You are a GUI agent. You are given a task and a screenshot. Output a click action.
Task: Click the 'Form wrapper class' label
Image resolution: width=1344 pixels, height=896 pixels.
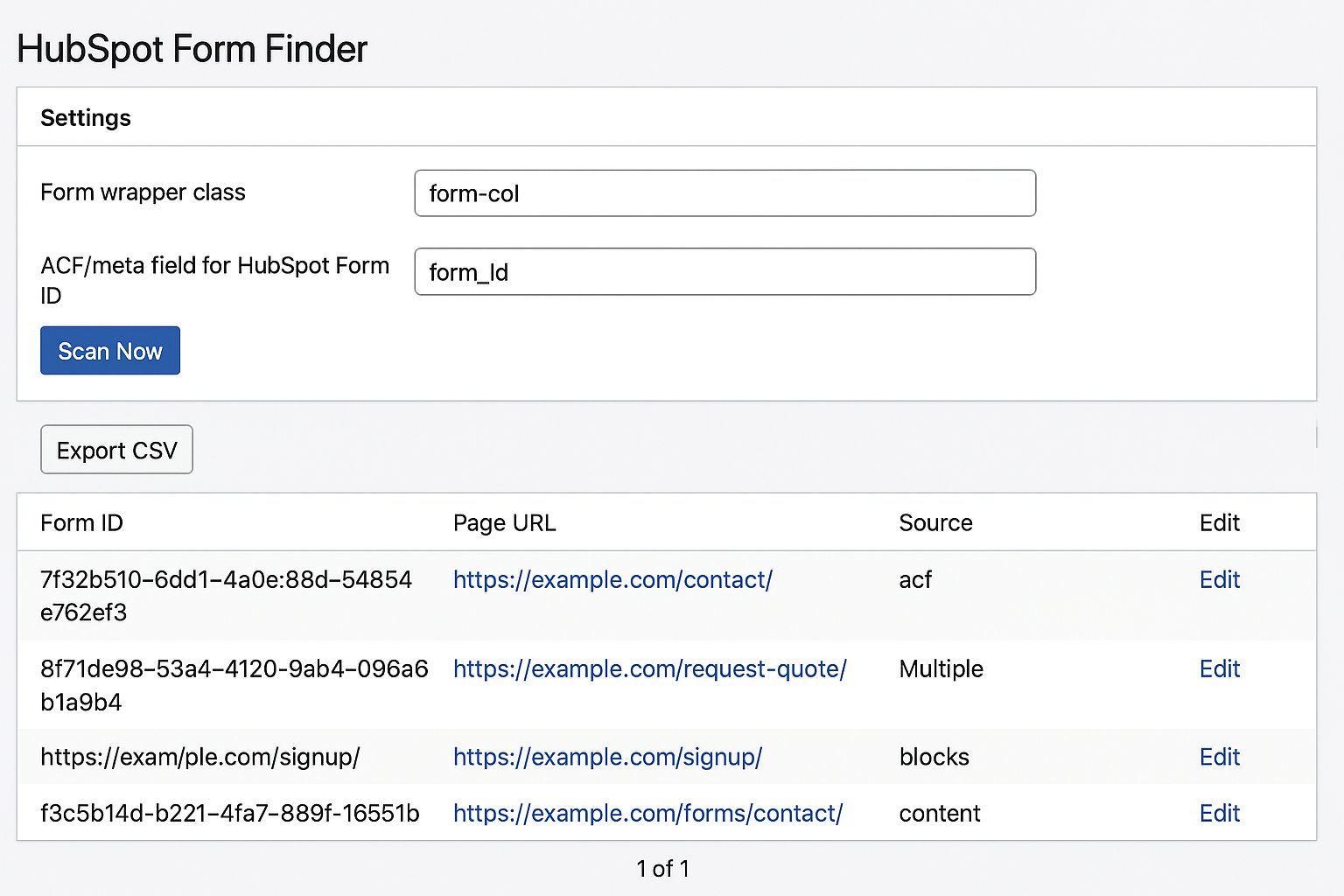[143, 192]
